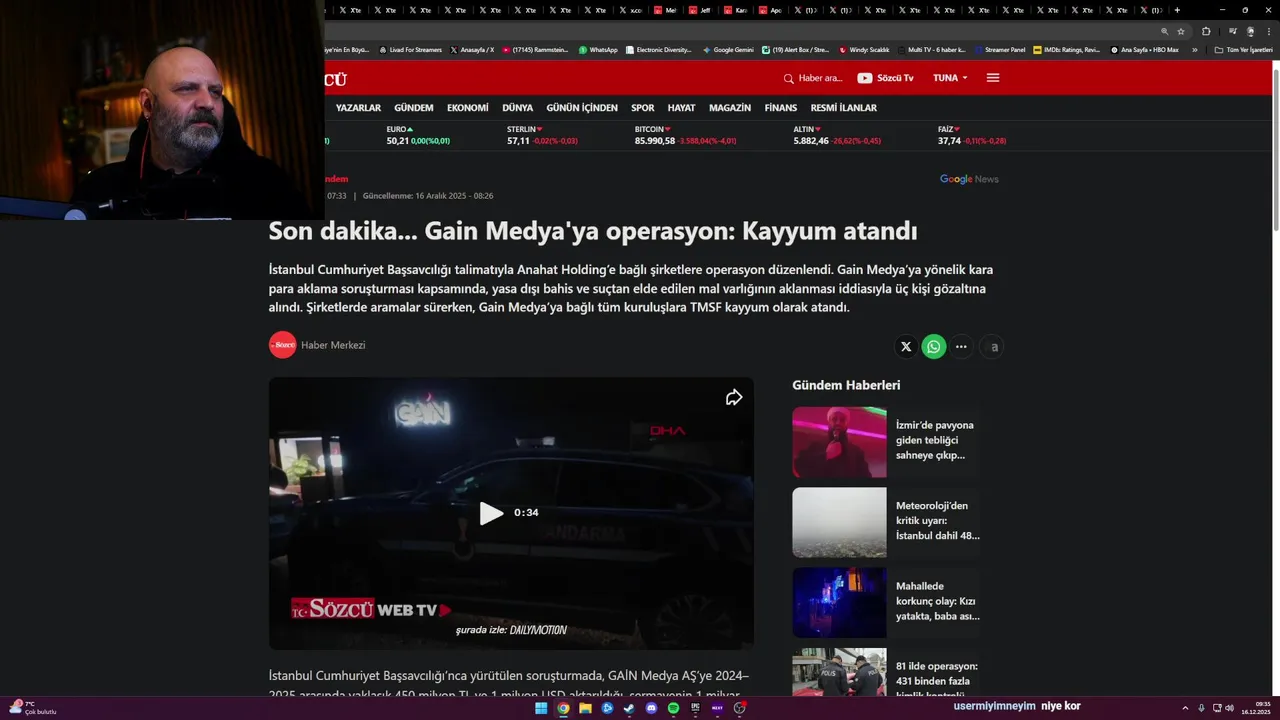
Task: Go to the HAYAT section
Action: [x=681, y=108]
